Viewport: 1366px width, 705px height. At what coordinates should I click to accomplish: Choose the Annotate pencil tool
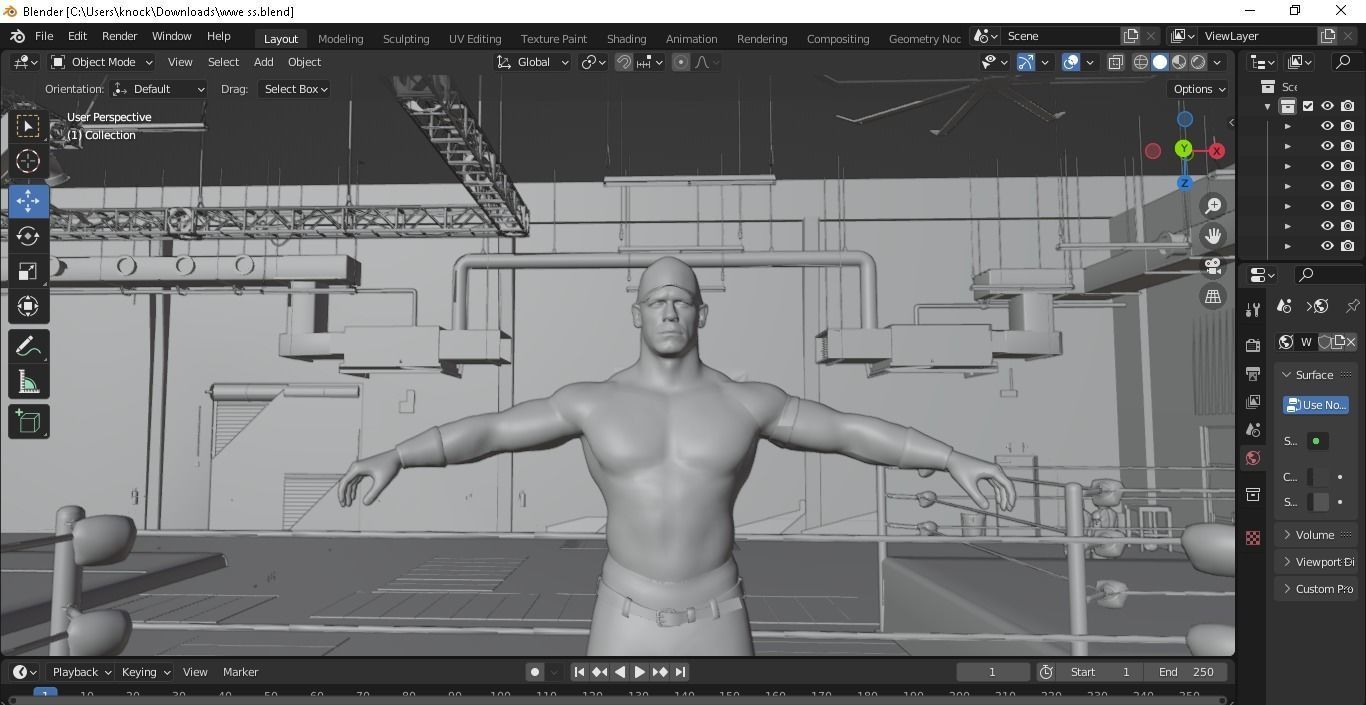pos(28,347)
